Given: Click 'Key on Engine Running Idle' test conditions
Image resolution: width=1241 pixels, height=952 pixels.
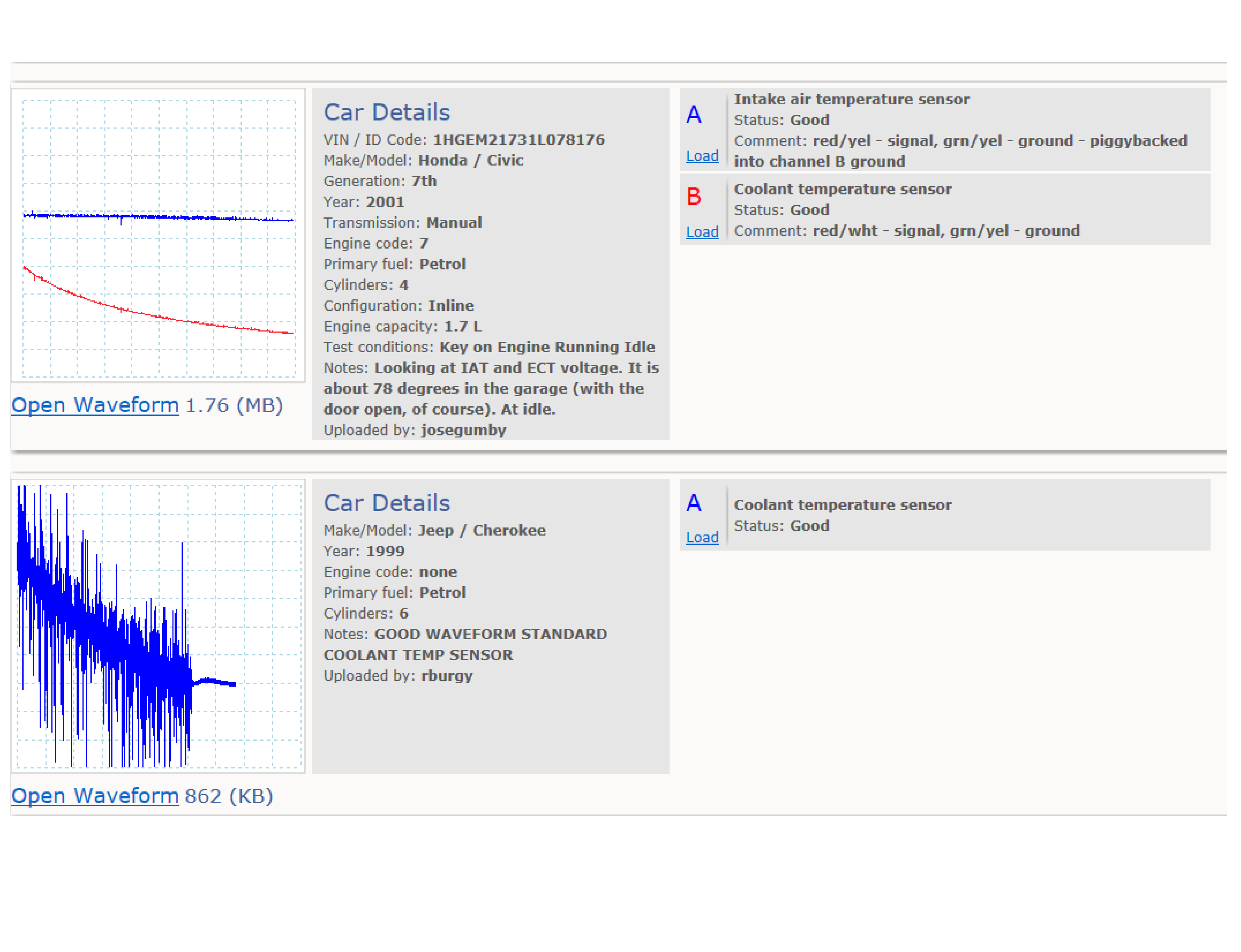Looking at the screenshot, I should 547,347.
